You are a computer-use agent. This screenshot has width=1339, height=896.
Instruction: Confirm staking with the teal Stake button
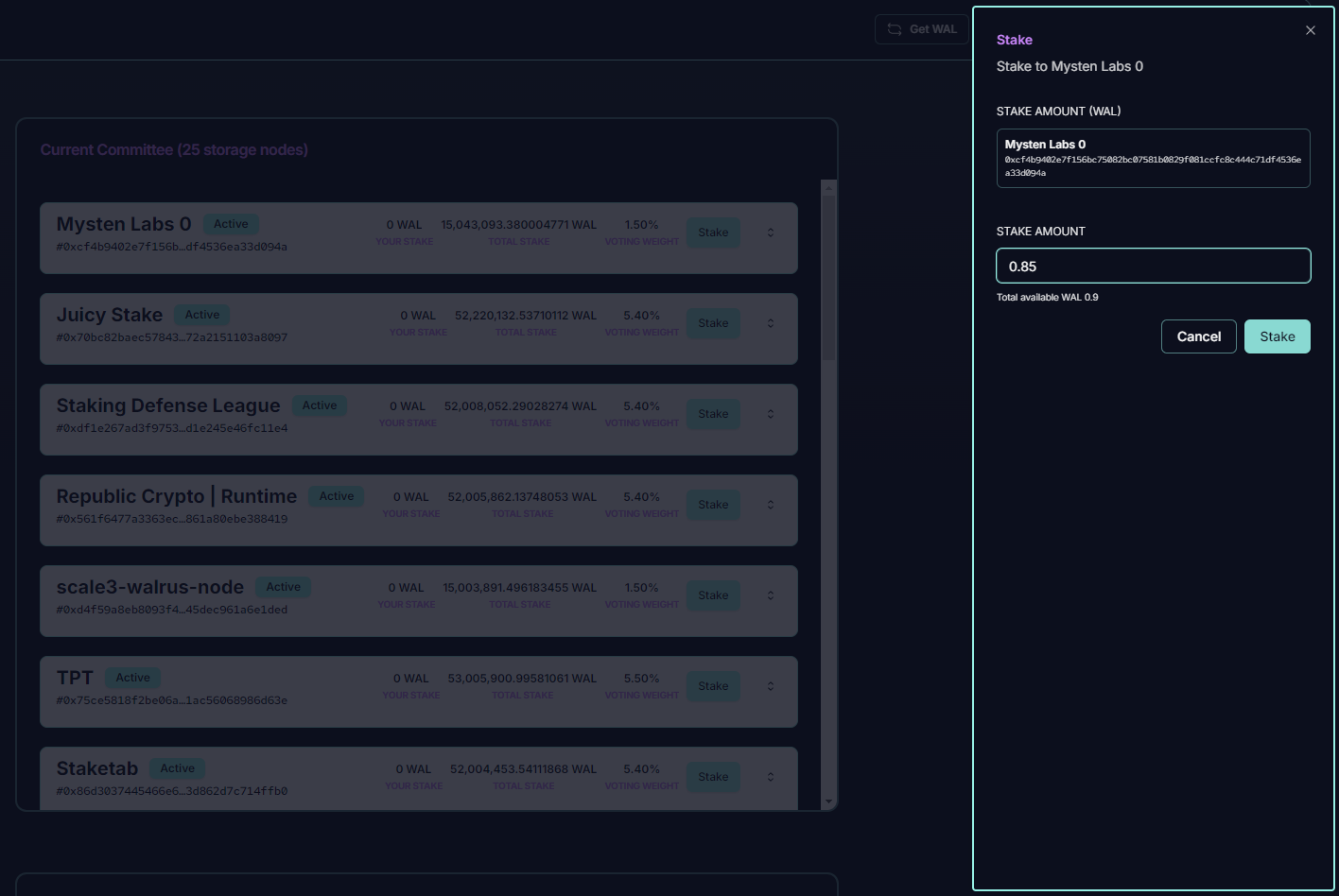click(1277, 336)
